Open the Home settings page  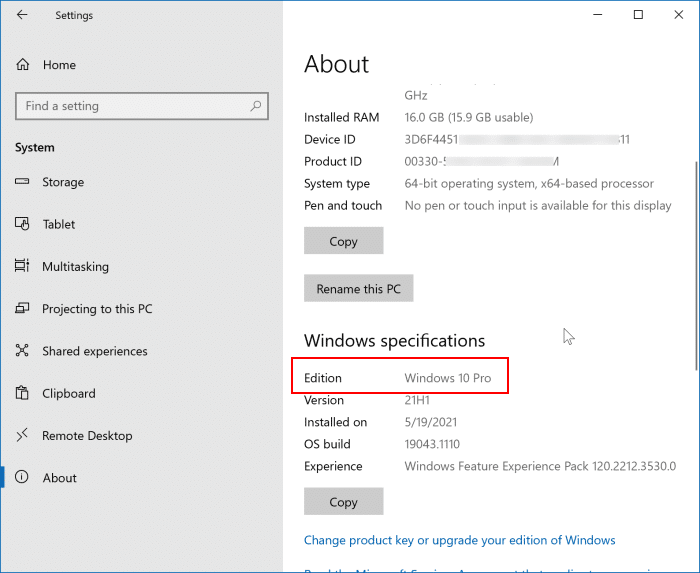pos(59,65)
